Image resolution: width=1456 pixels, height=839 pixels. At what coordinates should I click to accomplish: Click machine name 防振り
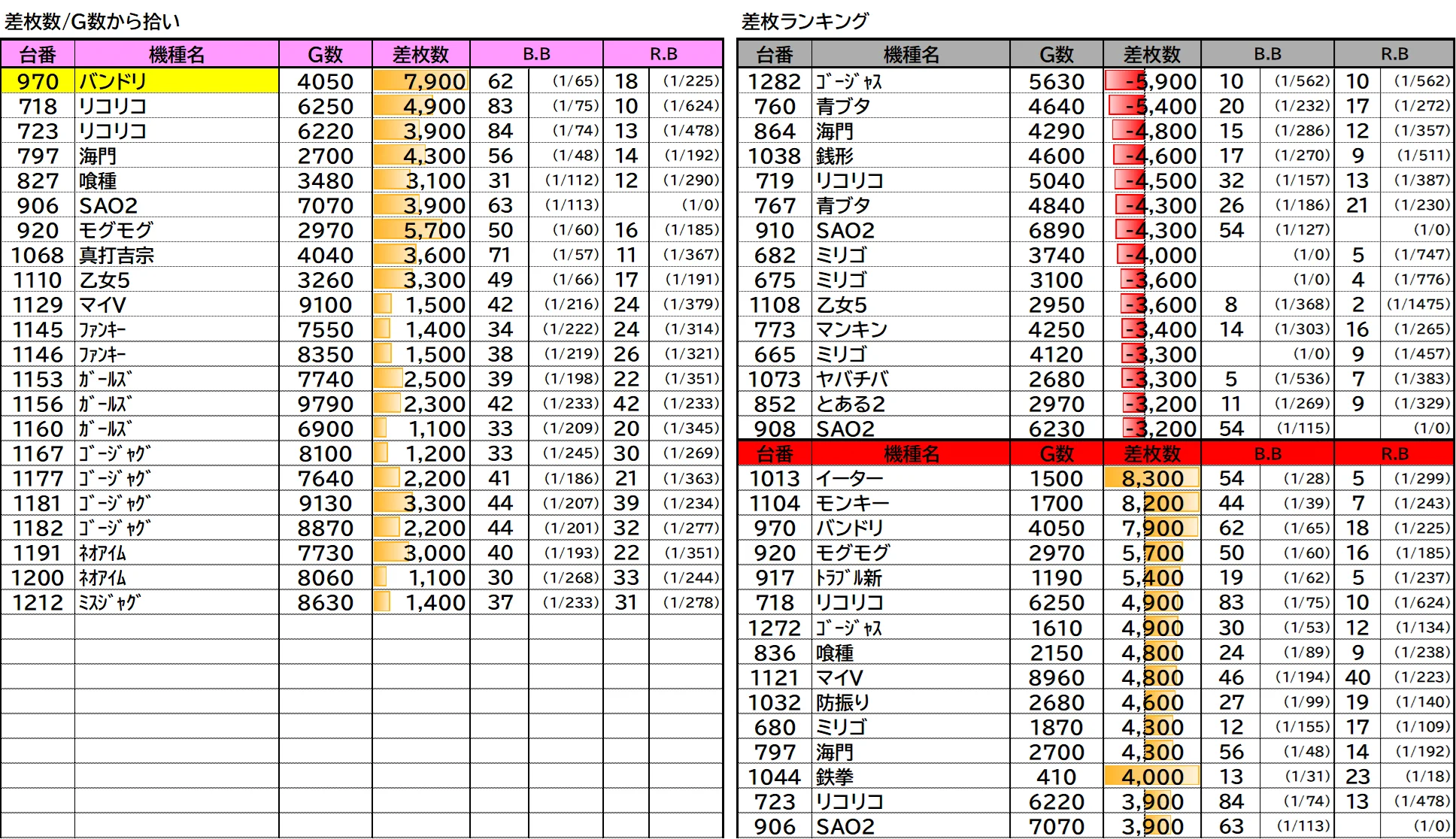tap(842, 702)
